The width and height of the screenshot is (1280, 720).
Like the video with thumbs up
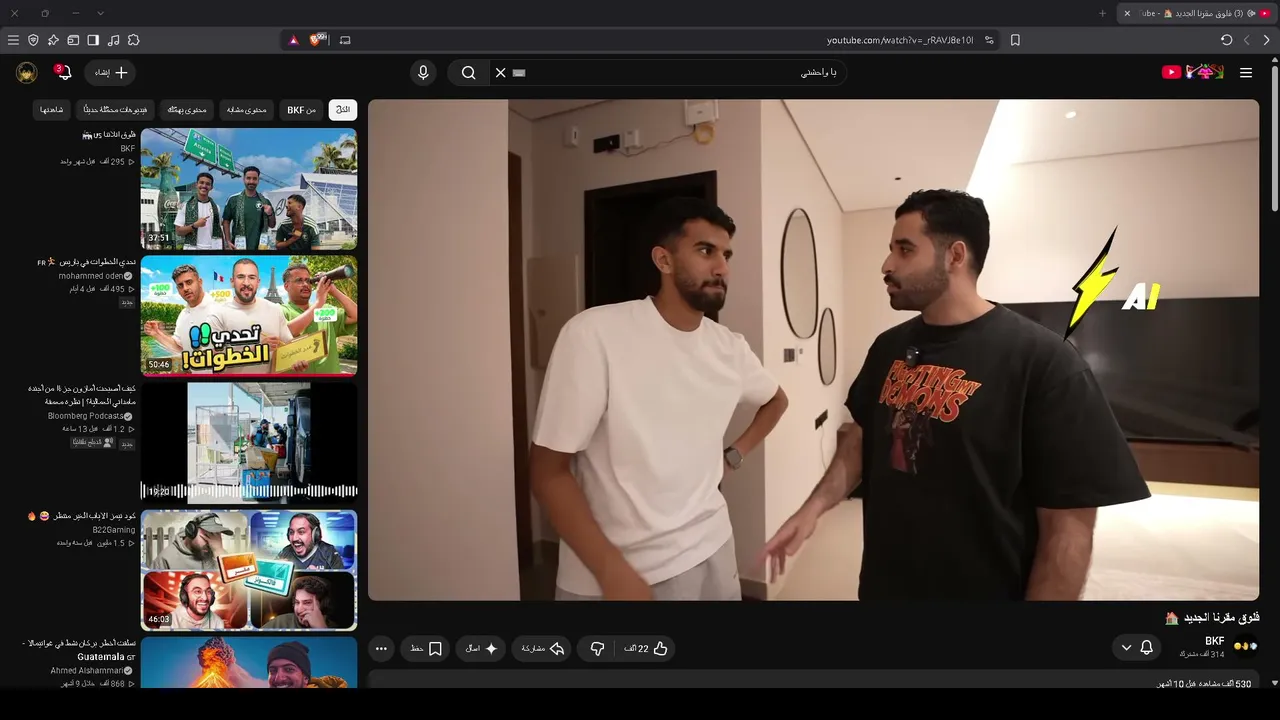coord(646,649)
